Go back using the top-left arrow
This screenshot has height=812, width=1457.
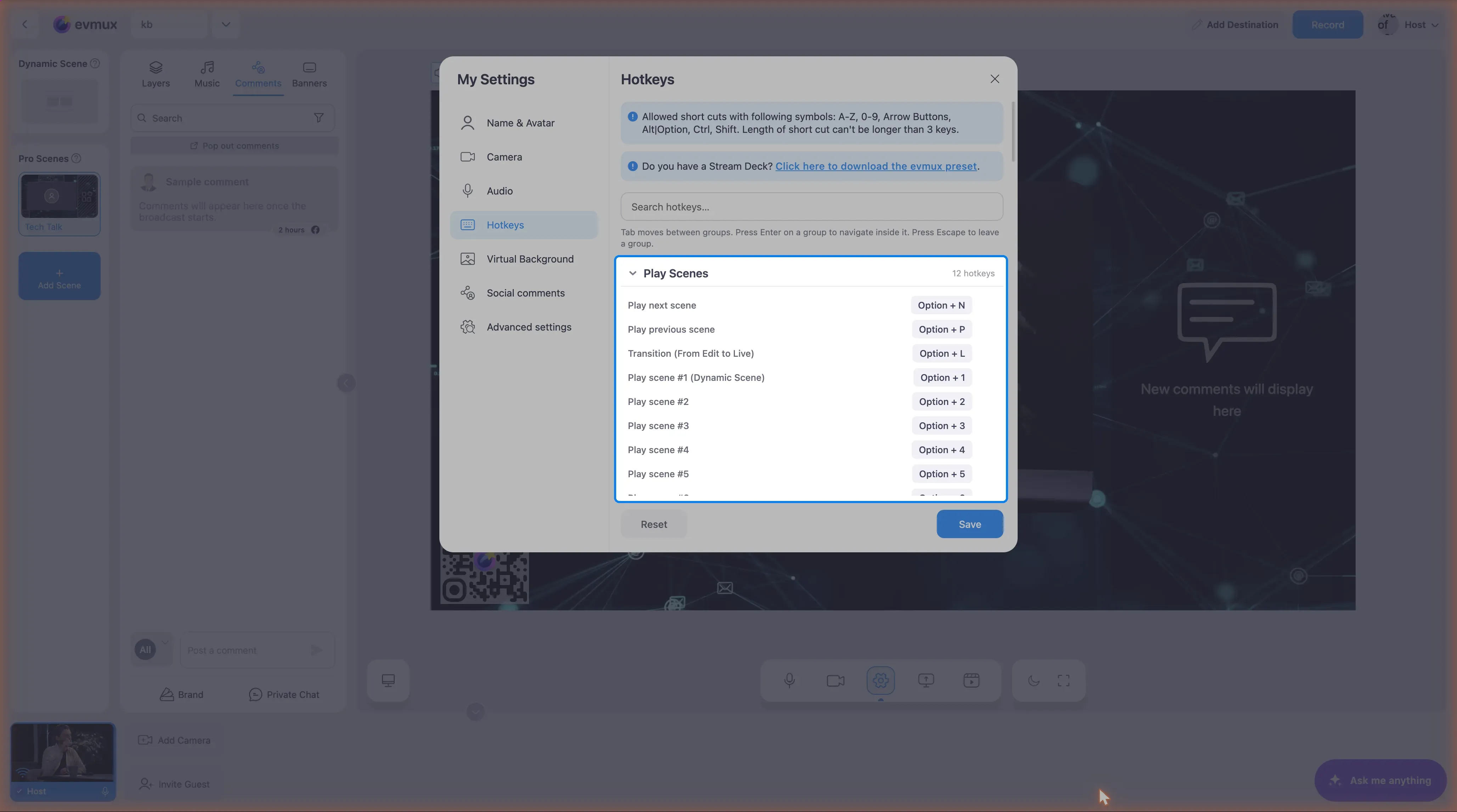click(25, 24)
